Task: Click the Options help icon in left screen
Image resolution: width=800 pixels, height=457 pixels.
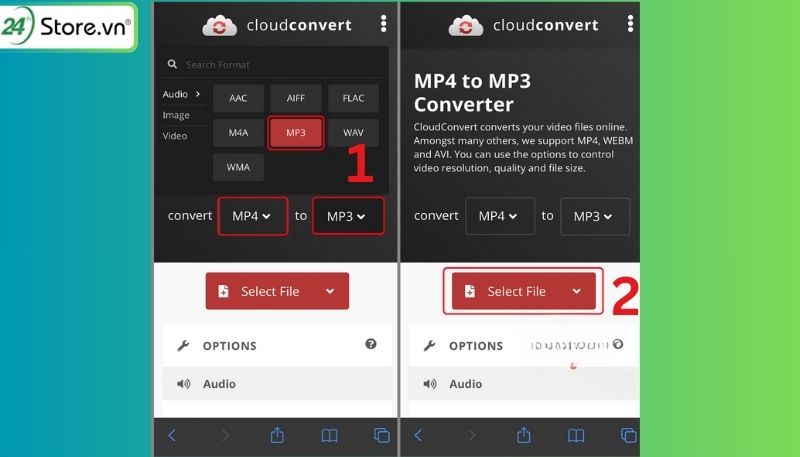Action: coord(371,344)
